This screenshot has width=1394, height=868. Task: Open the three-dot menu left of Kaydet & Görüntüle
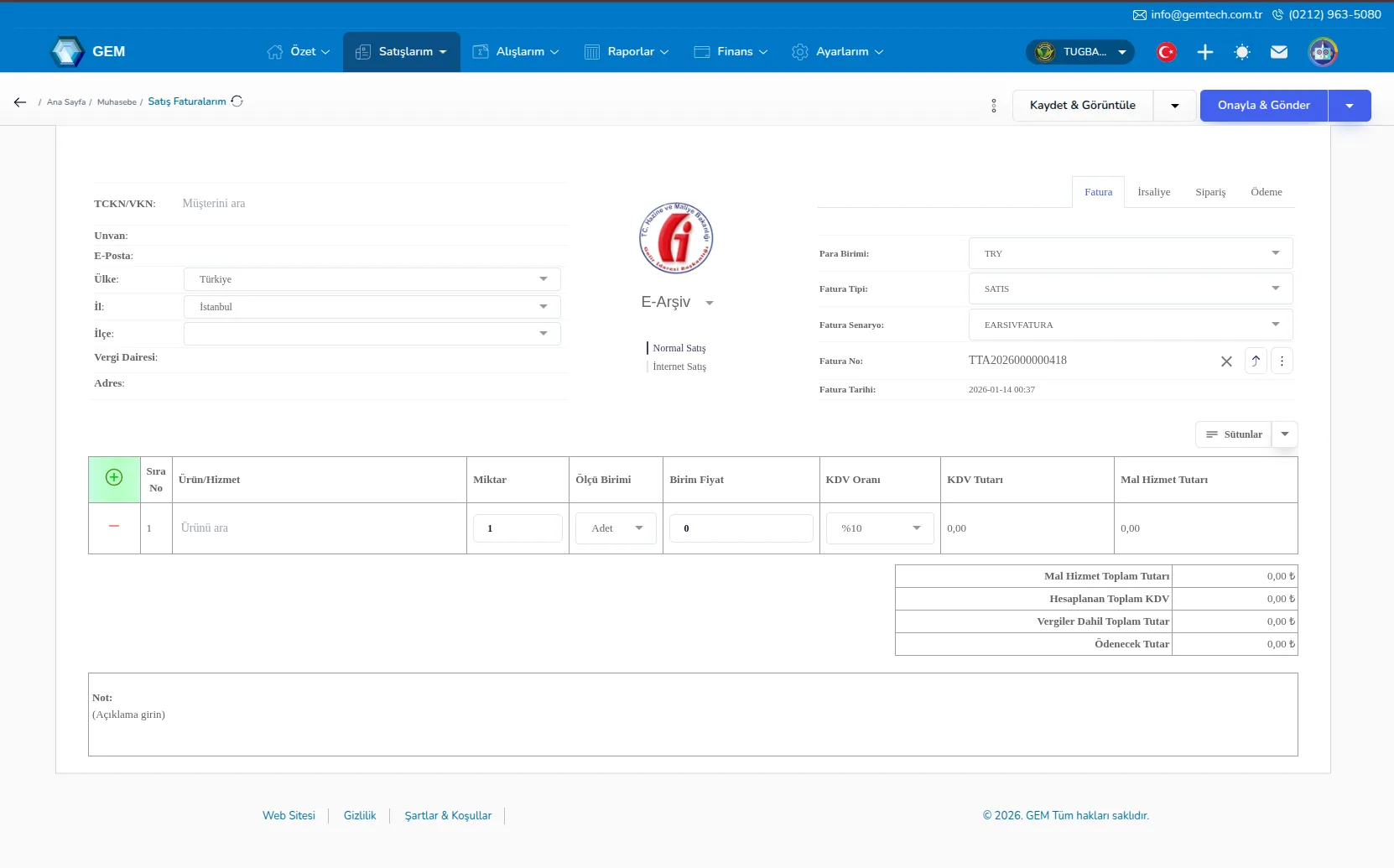994,106
